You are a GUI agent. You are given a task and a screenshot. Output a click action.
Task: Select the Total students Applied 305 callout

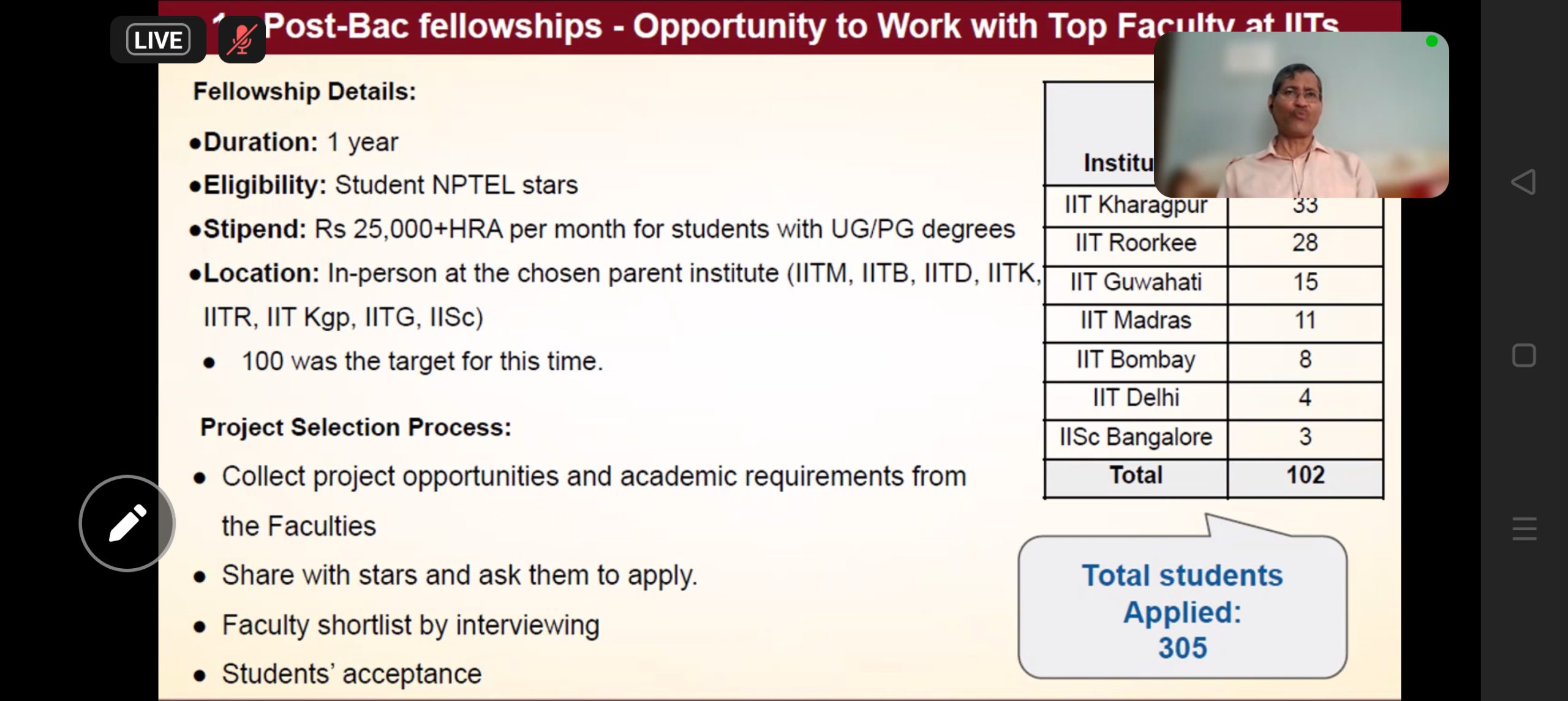pos(1182,610)
